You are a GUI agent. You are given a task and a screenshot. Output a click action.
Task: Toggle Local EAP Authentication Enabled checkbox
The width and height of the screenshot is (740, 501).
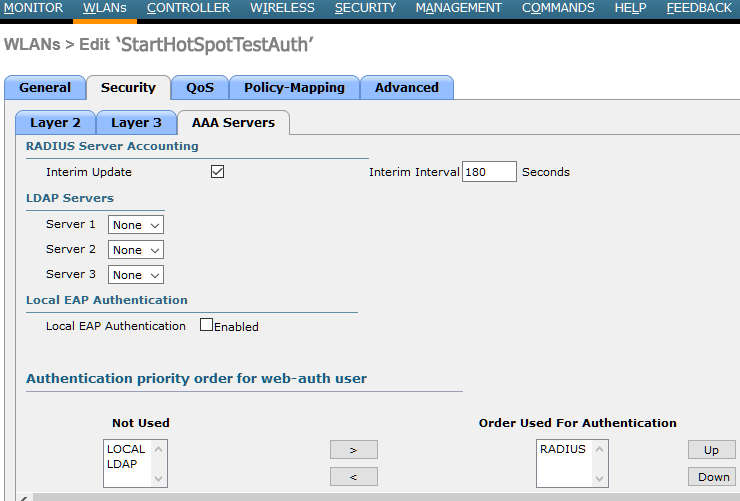(x=207, y=325)
